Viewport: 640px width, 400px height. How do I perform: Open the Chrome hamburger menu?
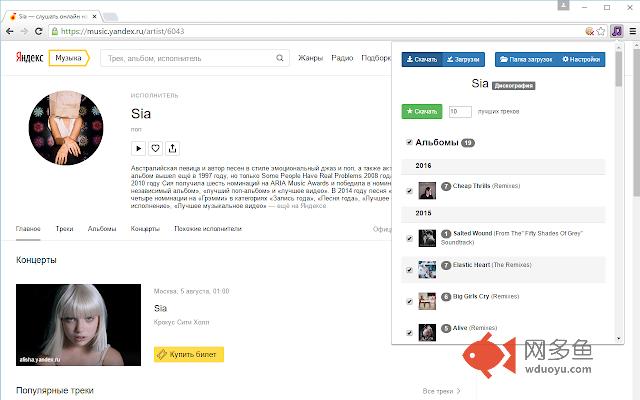(x=633, y=31)
